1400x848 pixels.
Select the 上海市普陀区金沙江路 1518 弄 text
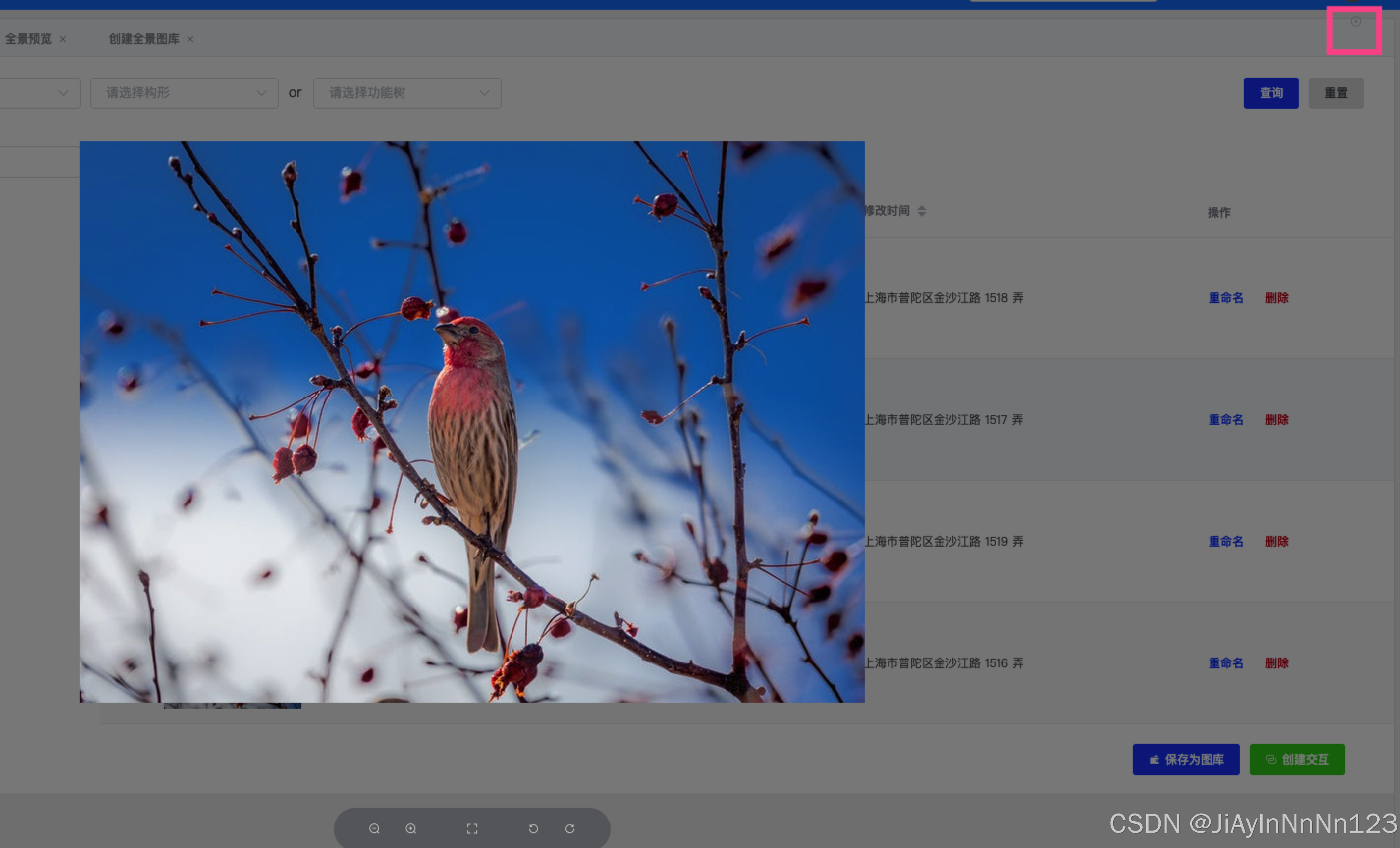coord(944,298)
